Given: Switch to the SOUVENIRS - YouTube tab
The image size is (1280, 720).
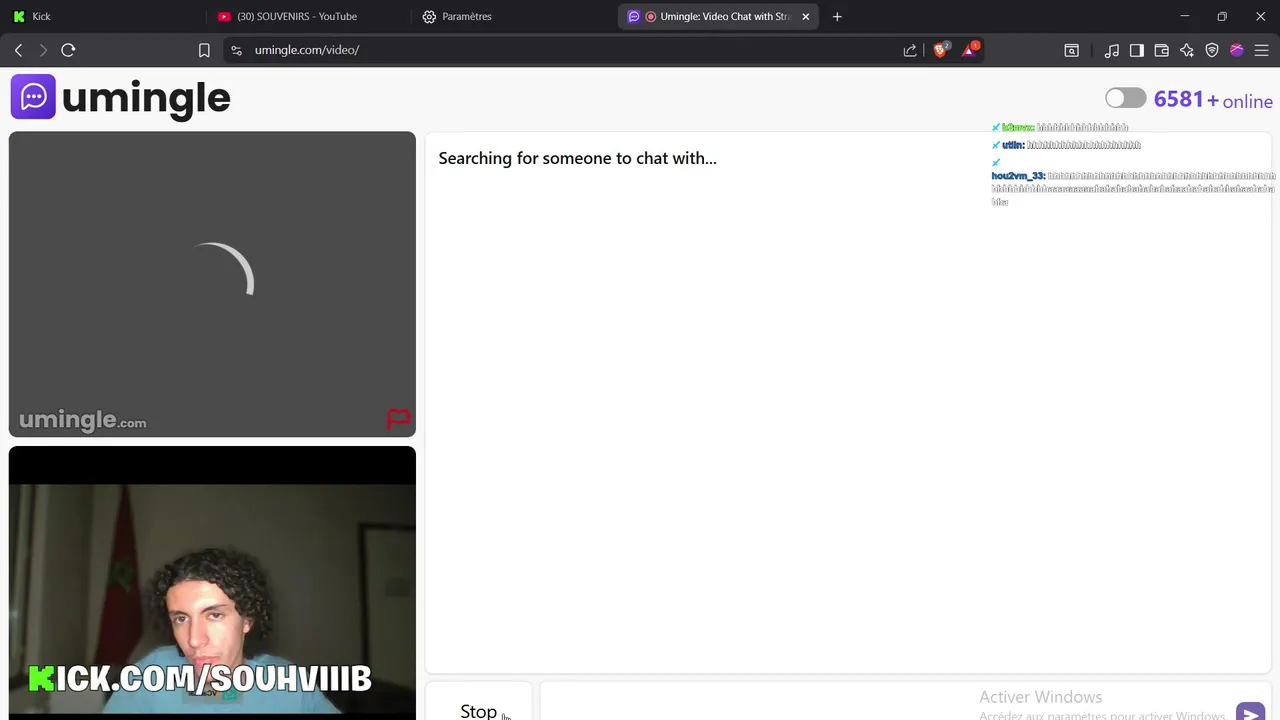Looking at the screenshot, I should pos(308,16).
